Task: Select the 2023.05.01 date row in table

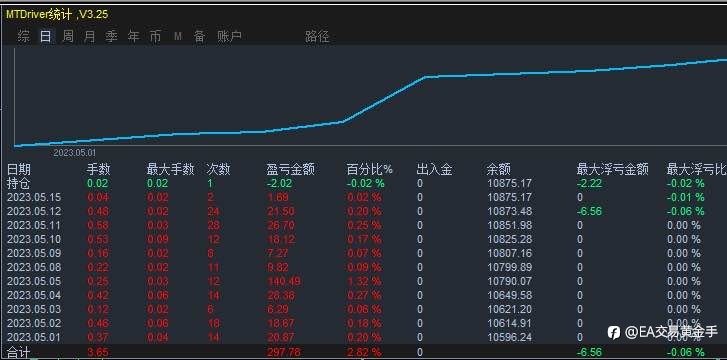Action: 34,337
